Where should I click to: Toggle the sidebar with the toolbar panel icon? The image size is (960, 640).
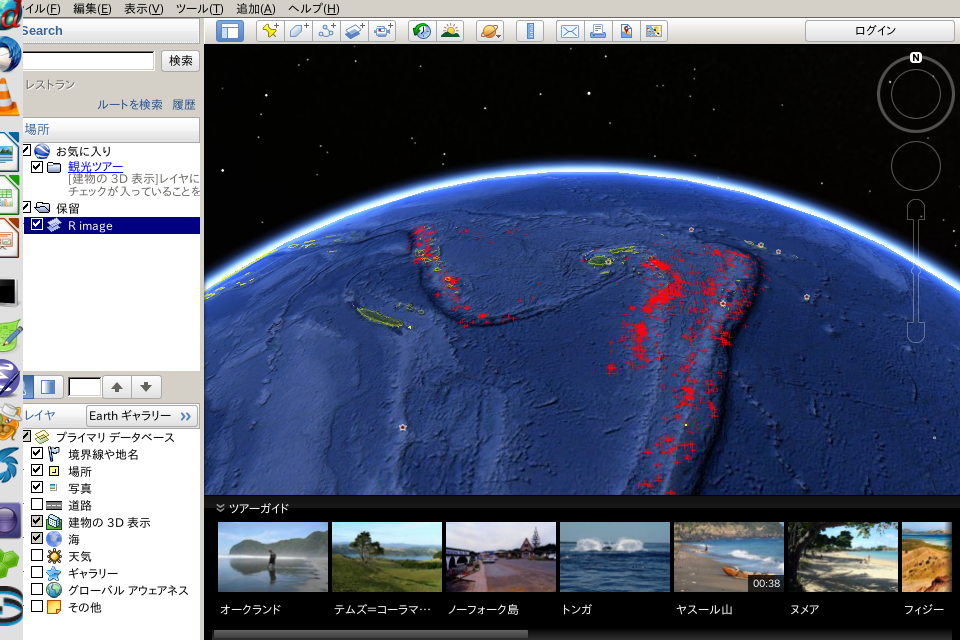[230, 31]
